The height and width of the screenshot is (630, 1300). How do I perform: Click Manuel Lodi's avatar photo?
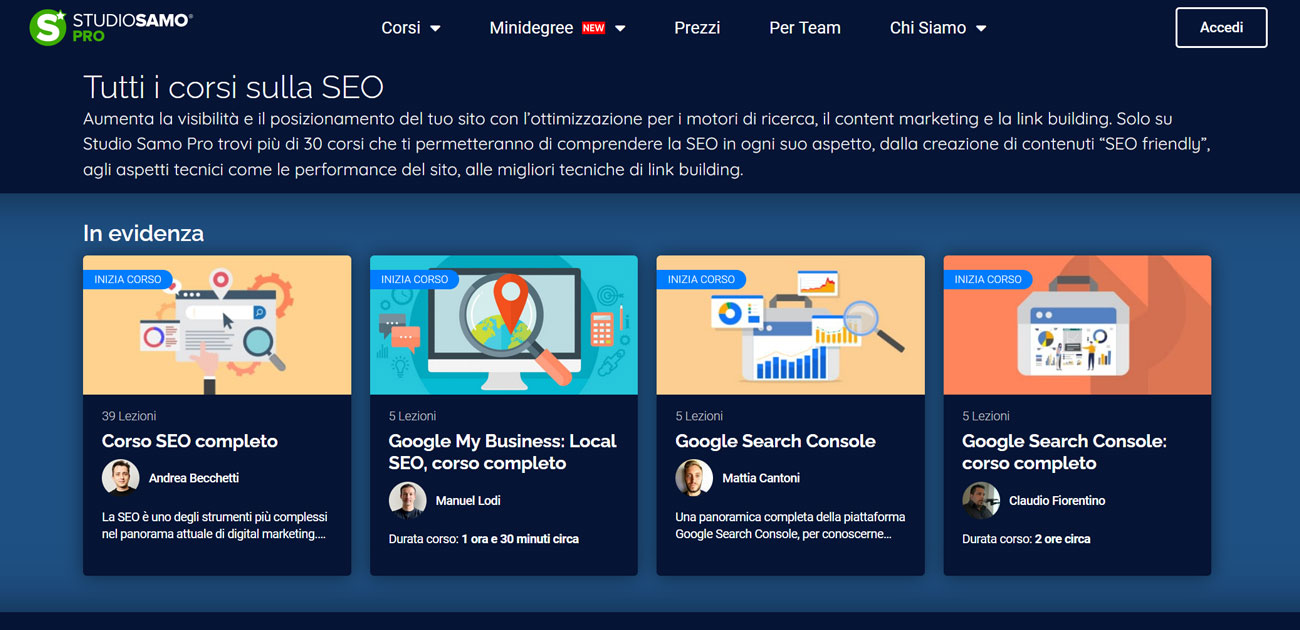tap(407, 500)
